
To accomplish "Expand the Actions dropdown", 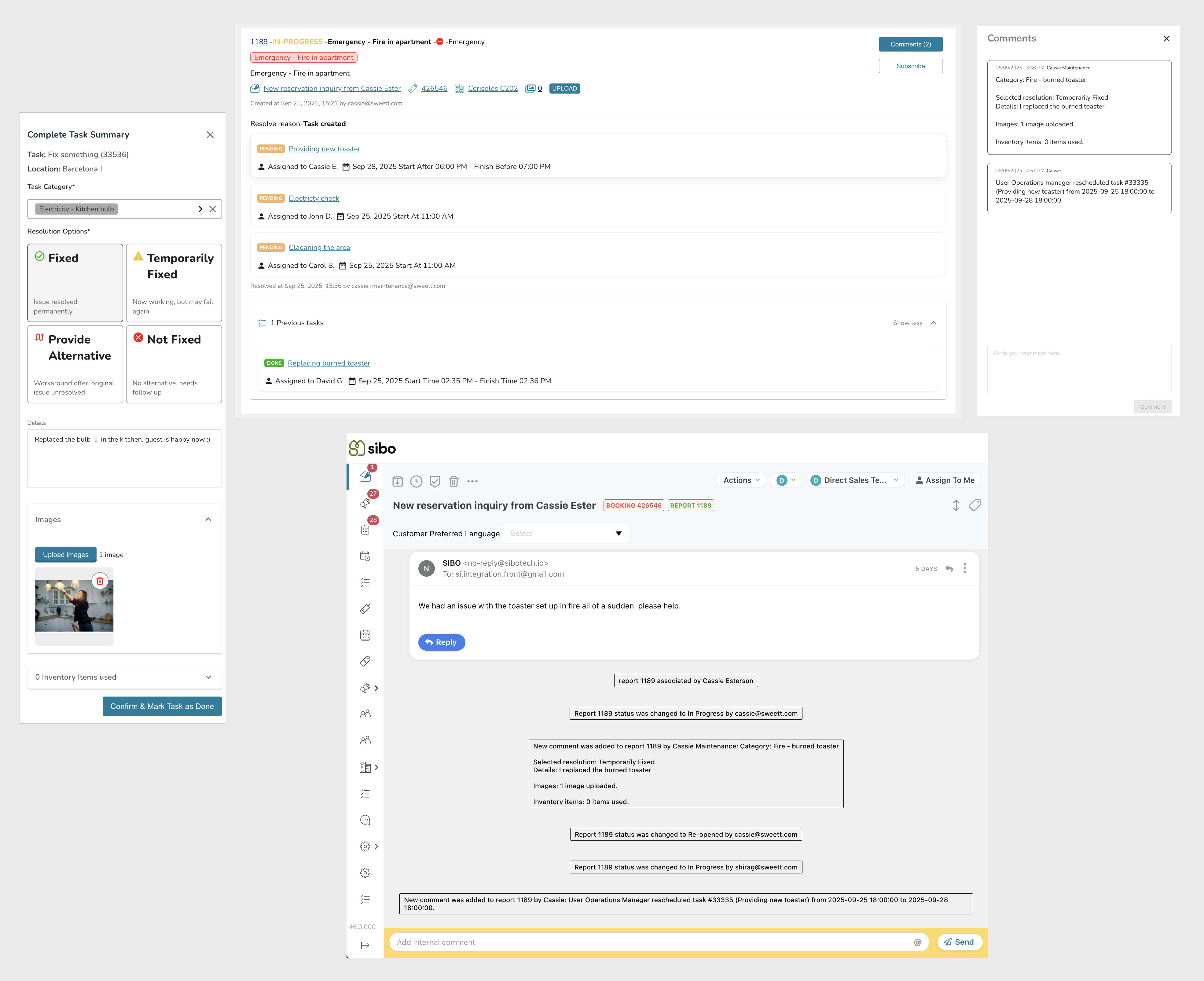I will 740,480.
